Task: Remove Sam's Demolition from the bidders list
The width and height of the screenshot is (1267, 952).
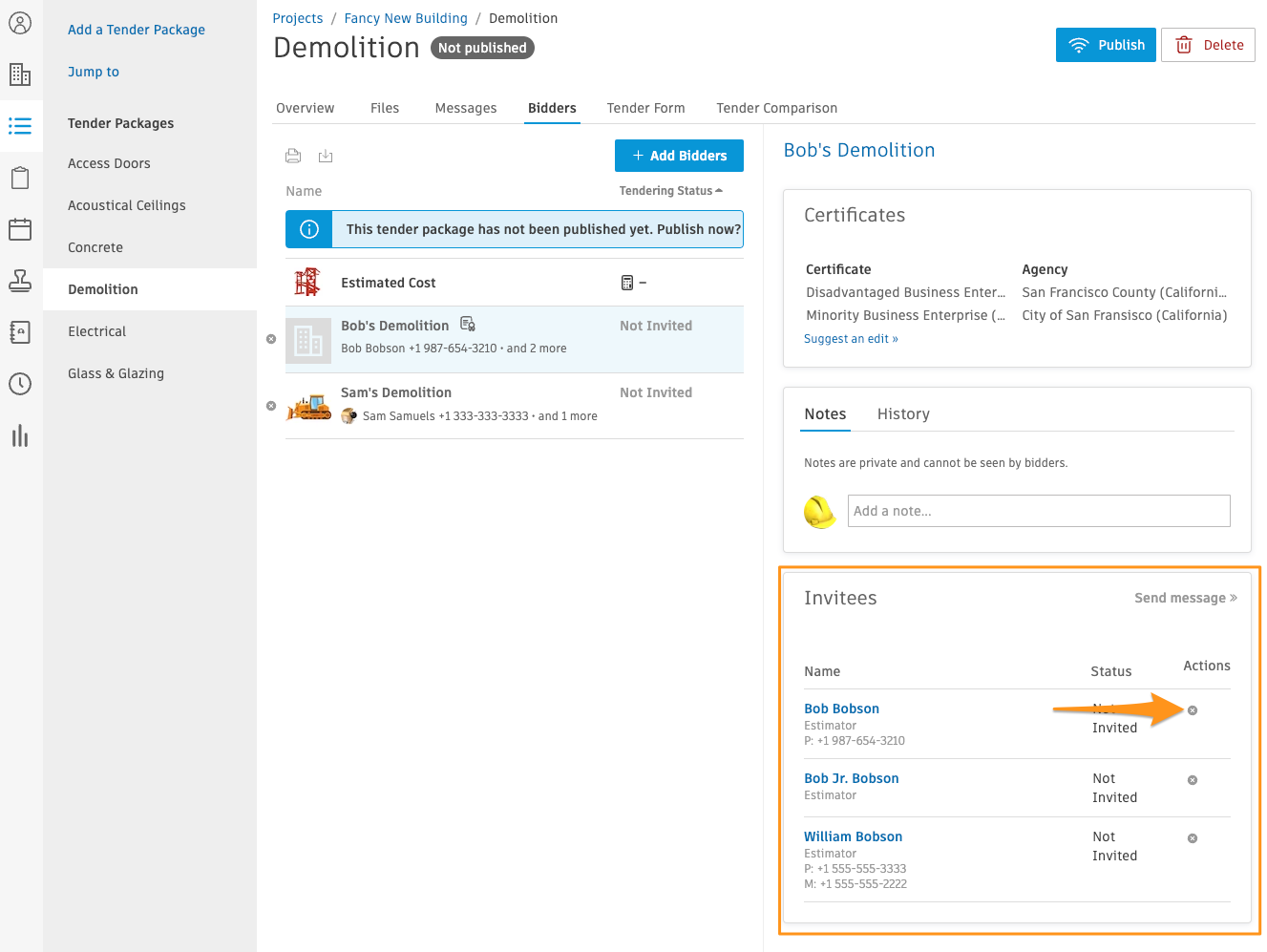Action: coord(270,406)
